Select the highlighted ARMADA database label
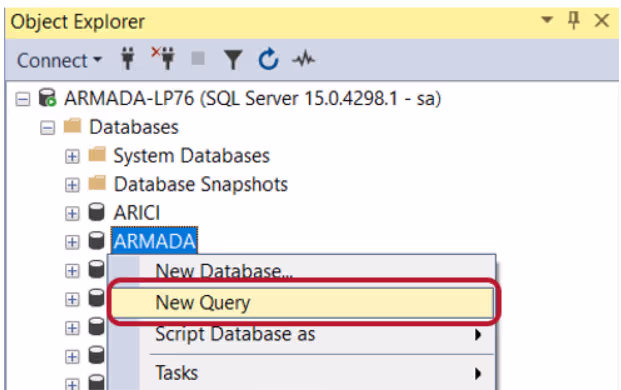The width and height of the screenshot is (621, 390). (x=154, y=241)
